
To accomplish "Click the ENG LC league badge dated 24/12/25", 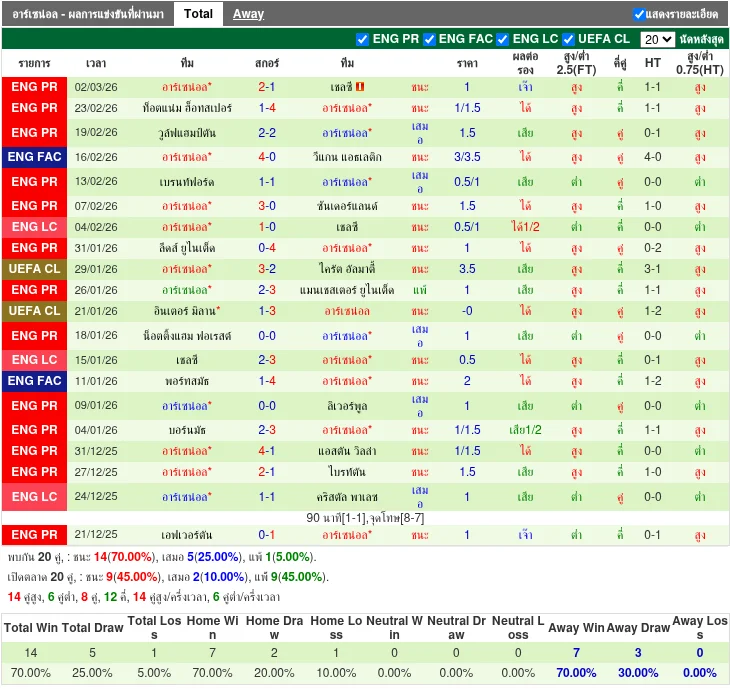I will pyautogui.click(x=35, y=497).
